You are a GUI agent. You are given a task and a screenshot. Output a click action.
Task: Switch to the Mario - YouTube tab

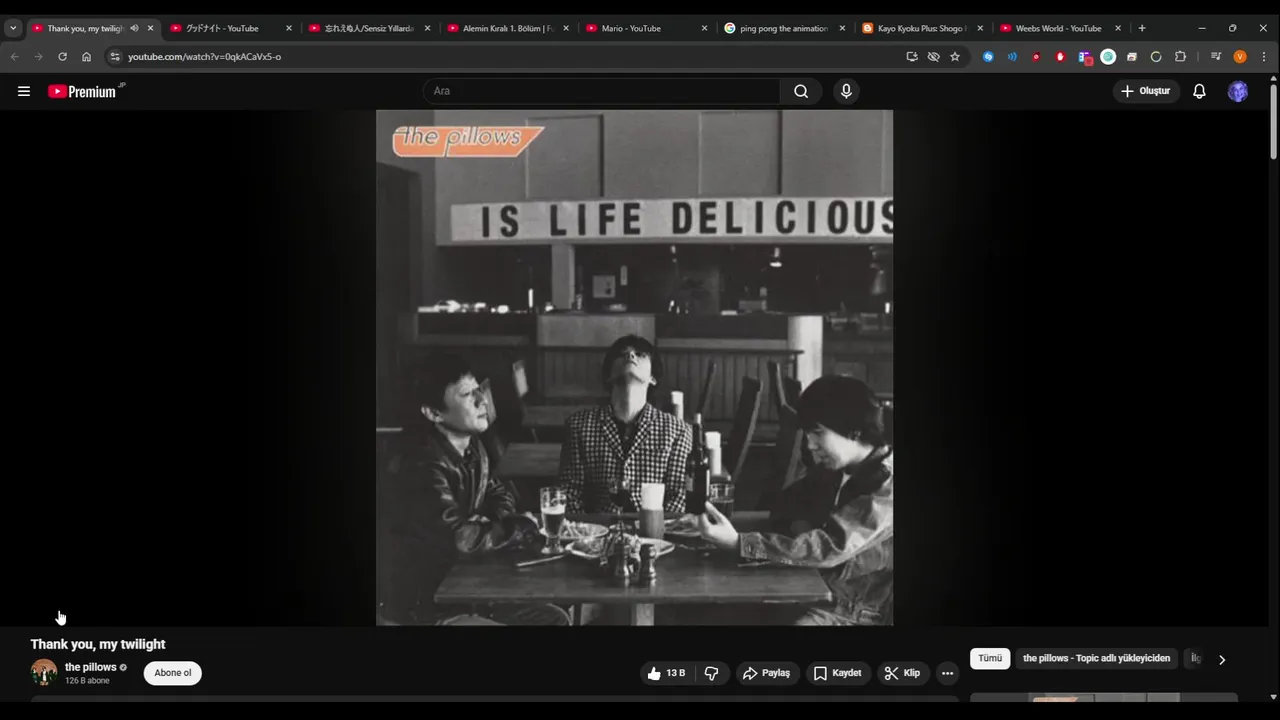(647, 28)
